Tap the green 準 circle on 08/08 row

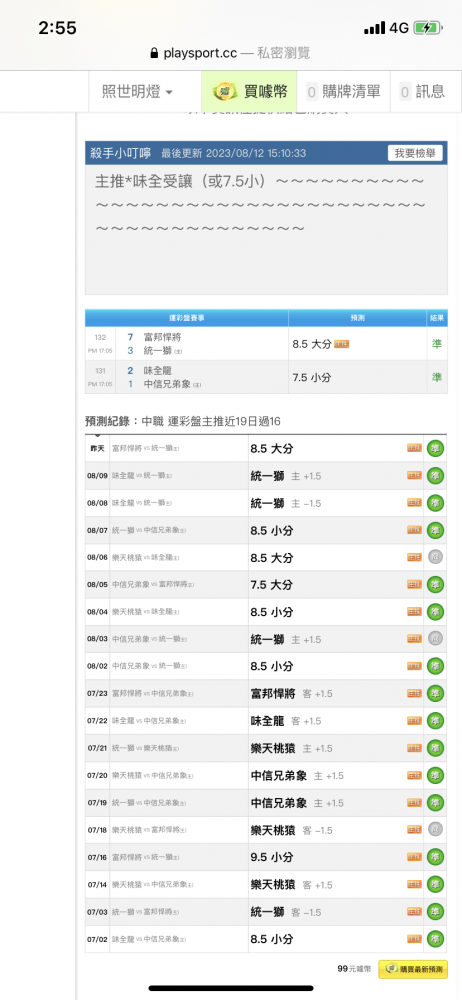tap(436, 503)
